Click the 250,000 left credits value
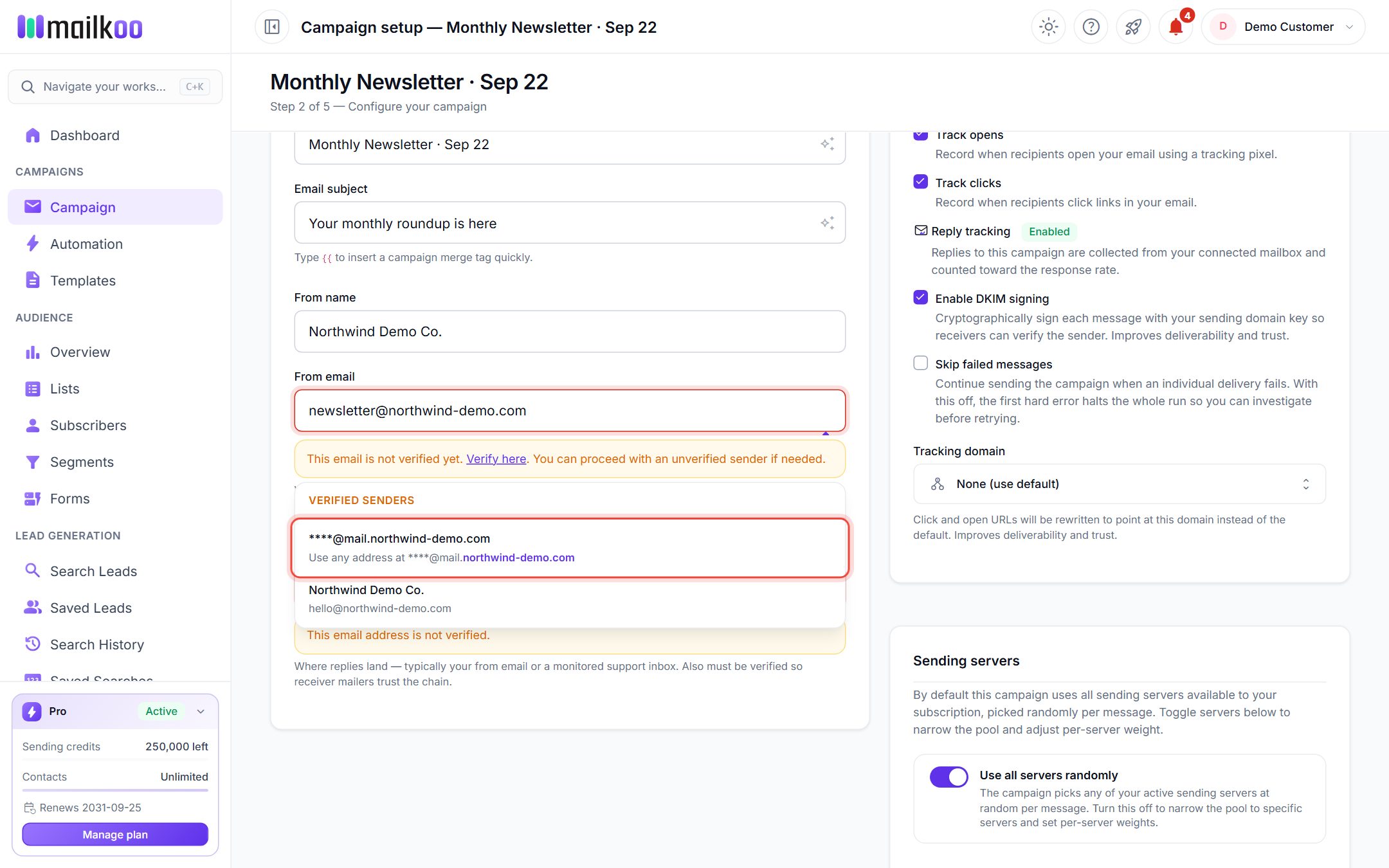 click(177, 746)
